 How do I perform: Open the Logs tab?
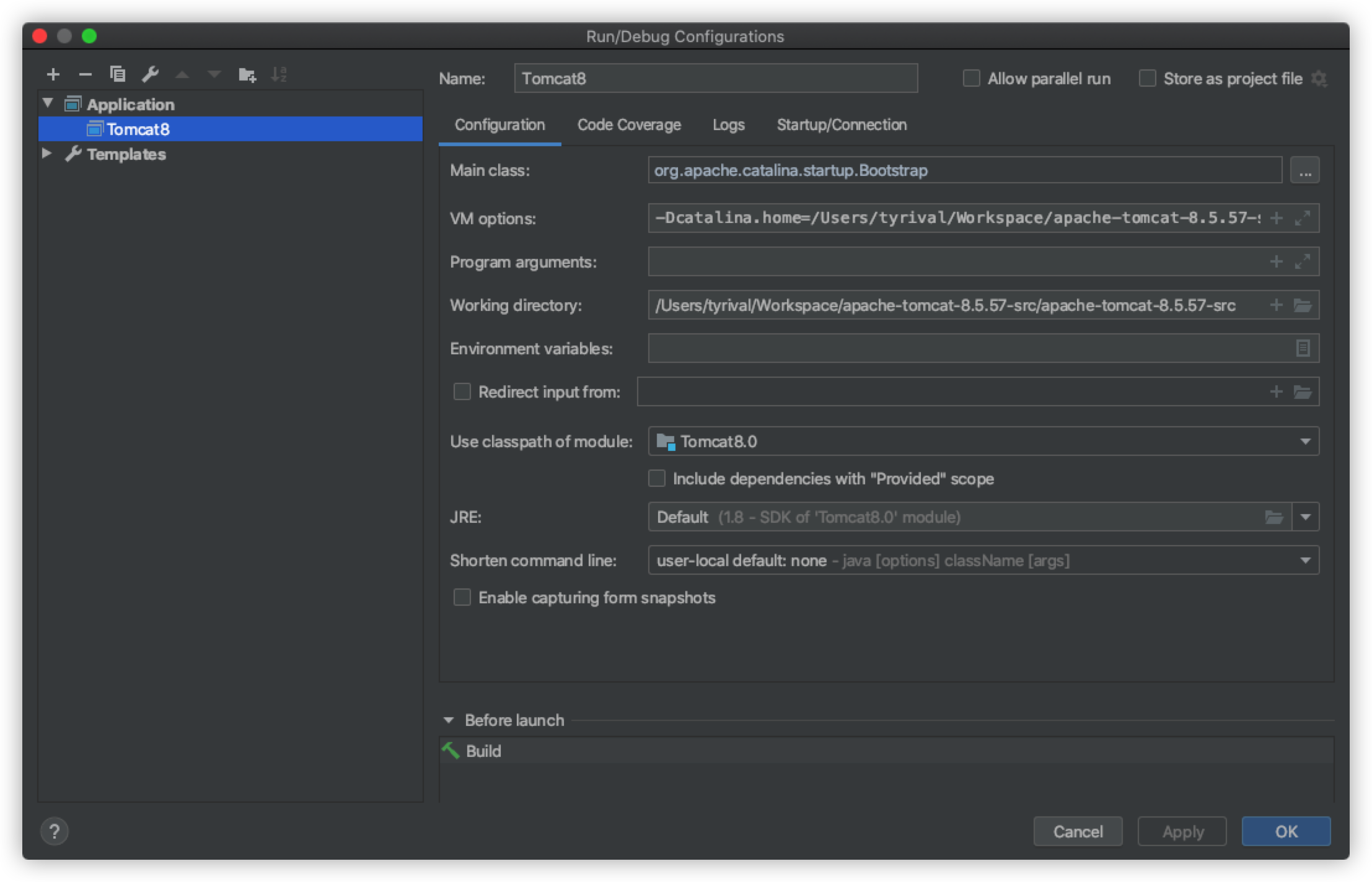(x=729, y=125)
